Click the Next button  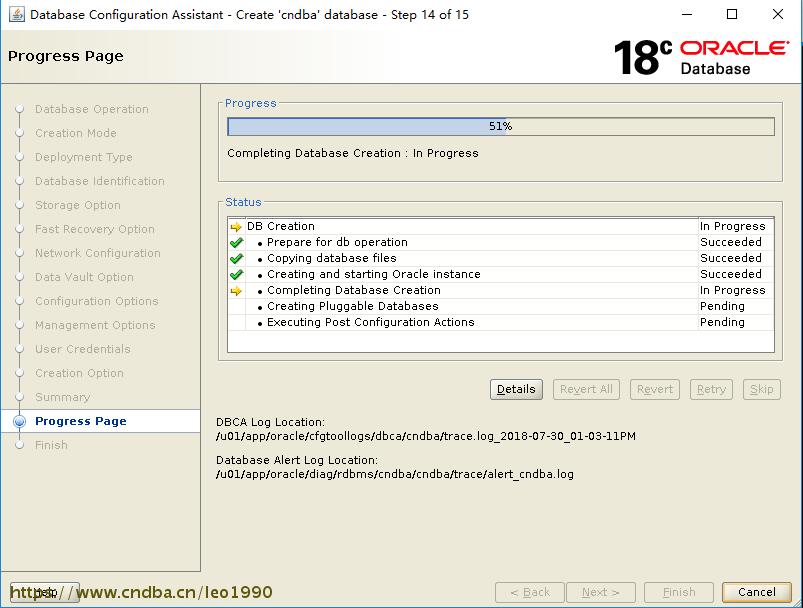click(601, 592)
